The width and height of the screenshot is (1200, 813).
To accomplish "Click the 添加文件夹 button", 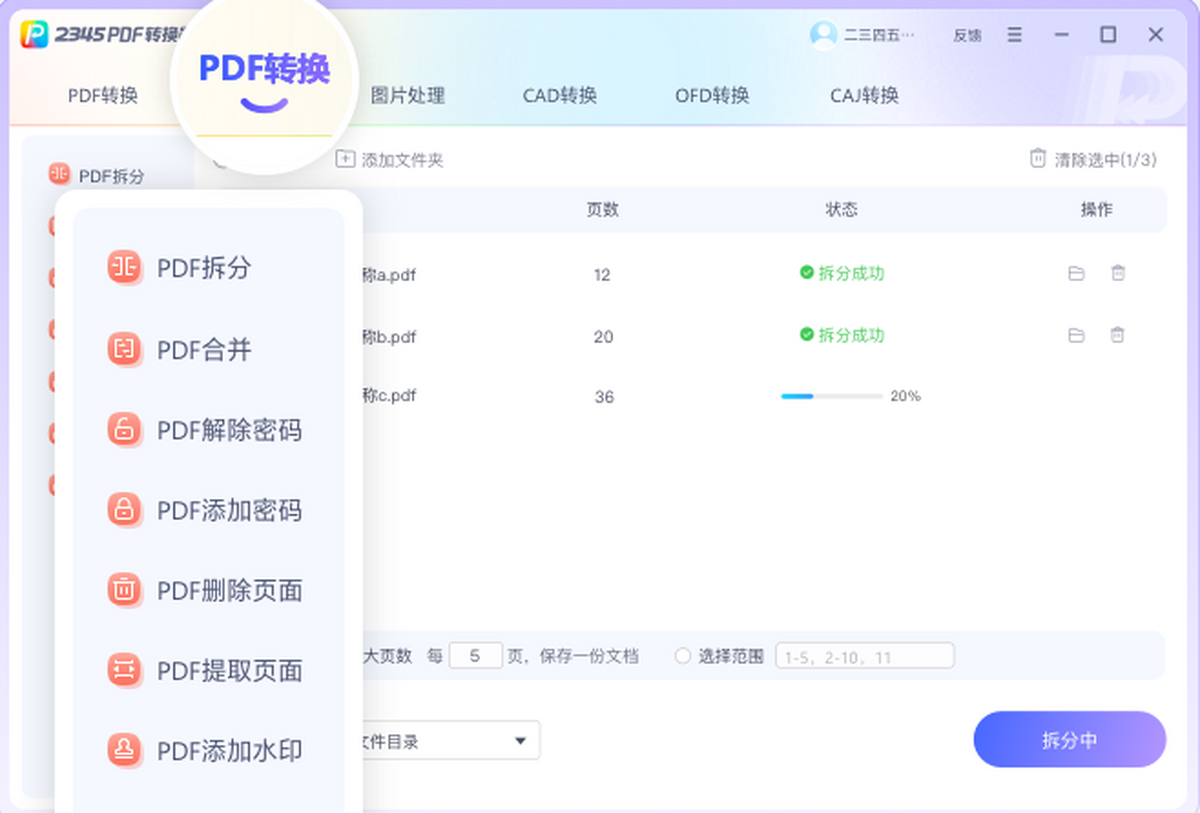I will pos(388,158).
